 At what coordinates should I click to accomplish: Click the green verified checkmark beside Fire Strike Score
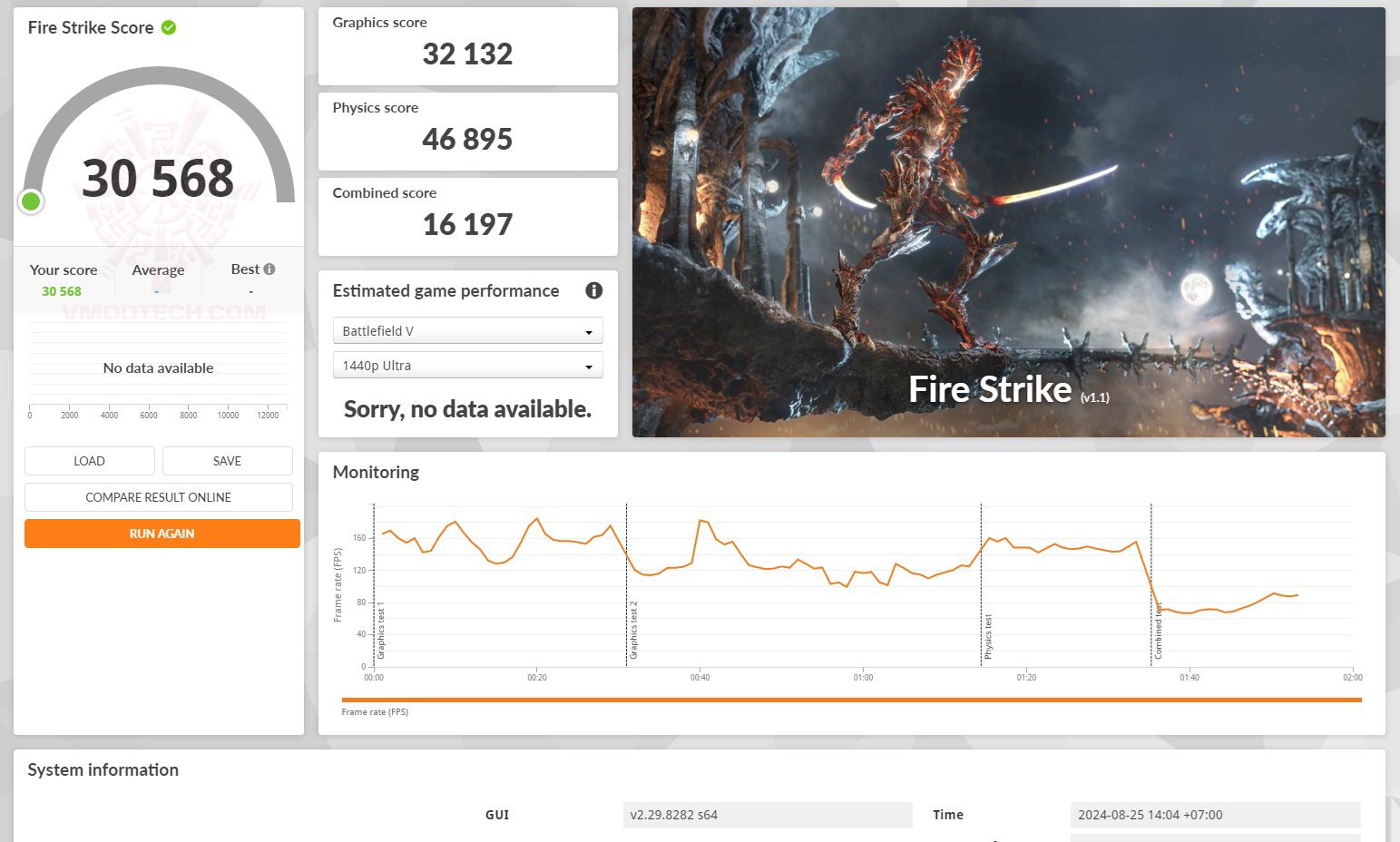pyautogui.click(x=167, y=27)
